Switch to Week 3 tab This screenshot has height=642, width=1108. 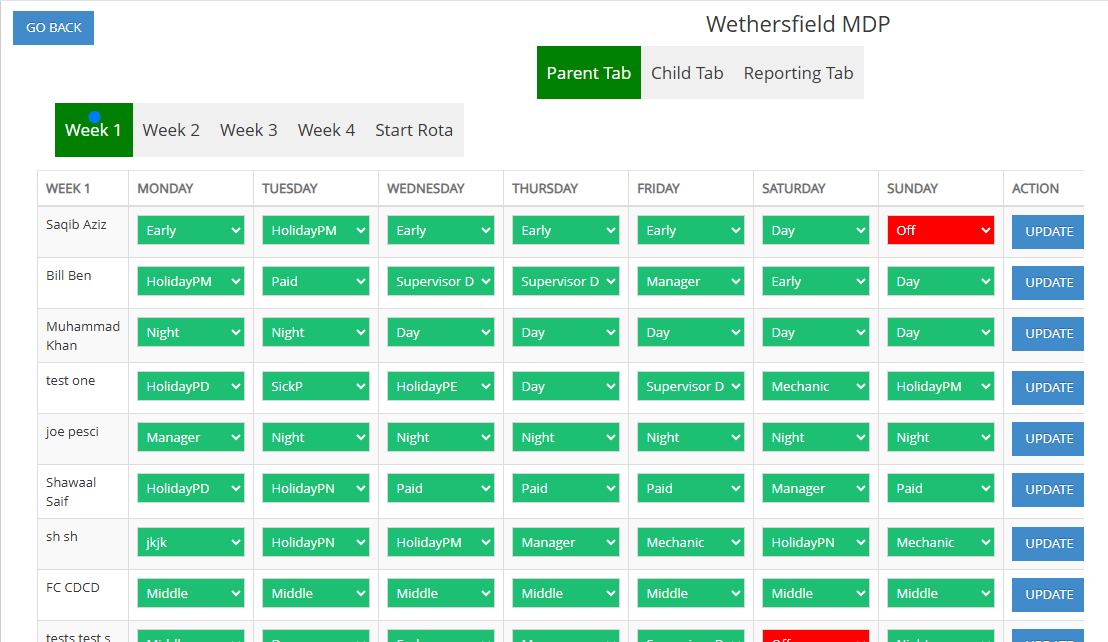[249, 130]
